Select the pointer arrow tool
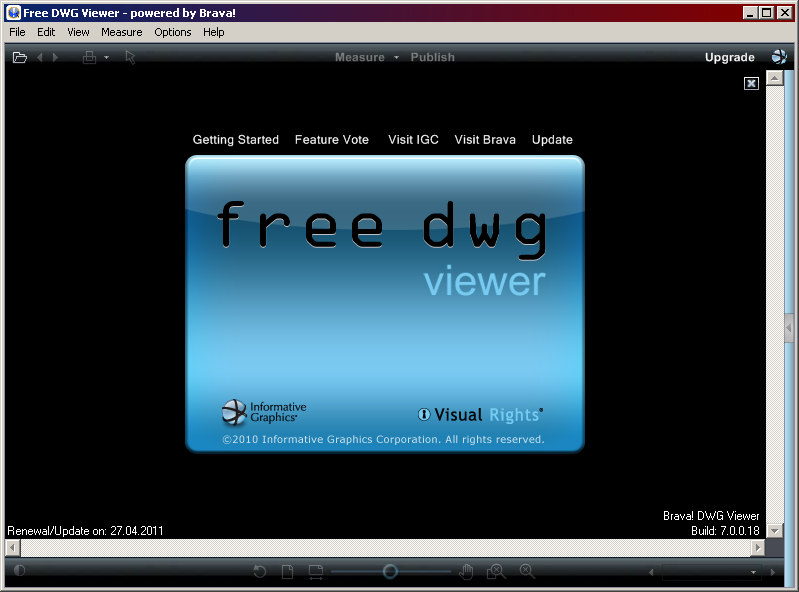The image size is (799, 592). tap(130, 58)
